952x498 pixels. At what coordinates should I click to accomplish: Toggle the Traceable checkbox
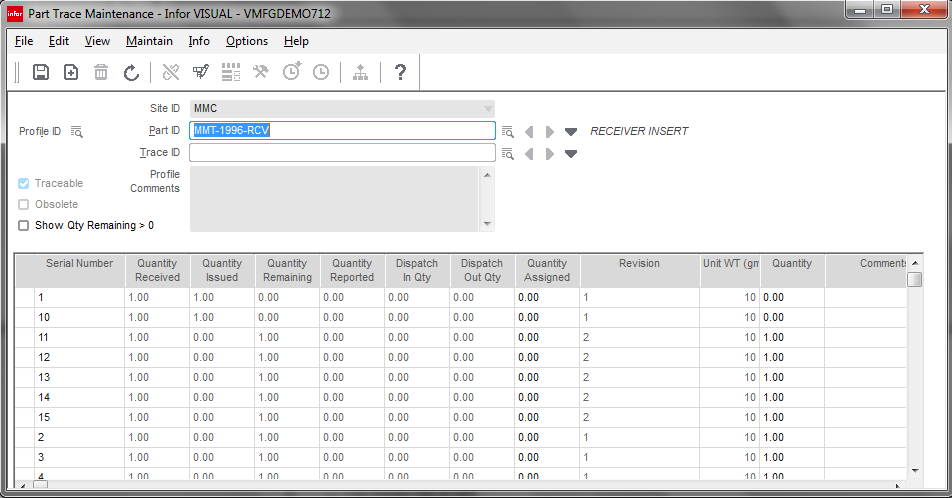tap(24, 183)
